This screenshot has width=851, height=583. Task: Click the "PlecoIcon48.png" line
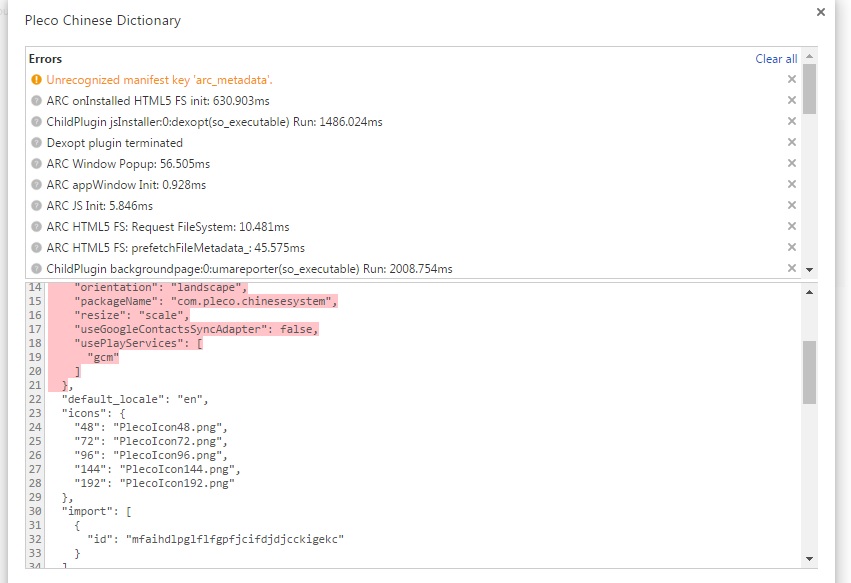(x=151, y=427)
